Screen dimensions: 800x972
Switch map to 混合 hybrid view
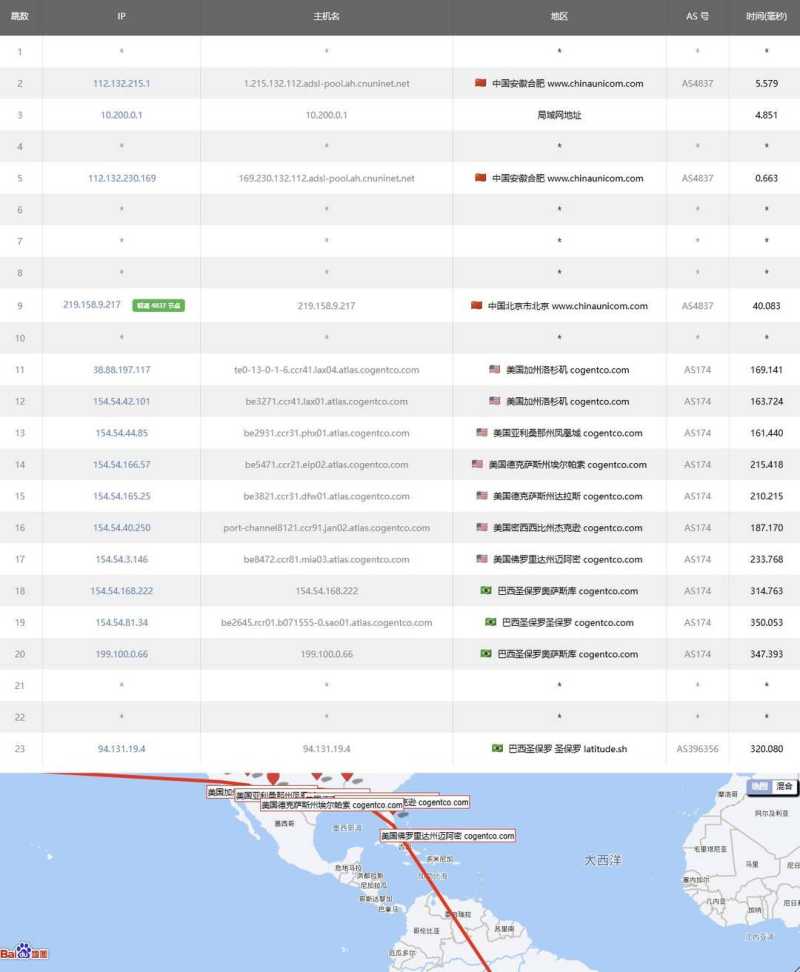coord(784,786)
